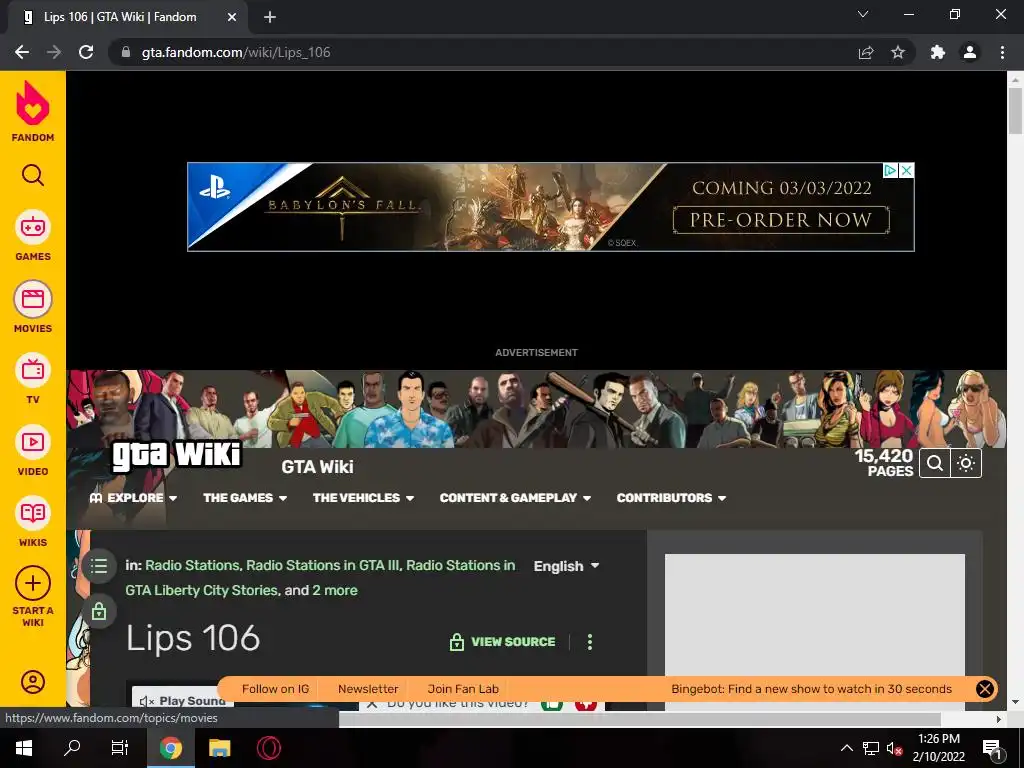Open Windows taskbar search
Screen dimensions: 1024x768
(72, 748)
